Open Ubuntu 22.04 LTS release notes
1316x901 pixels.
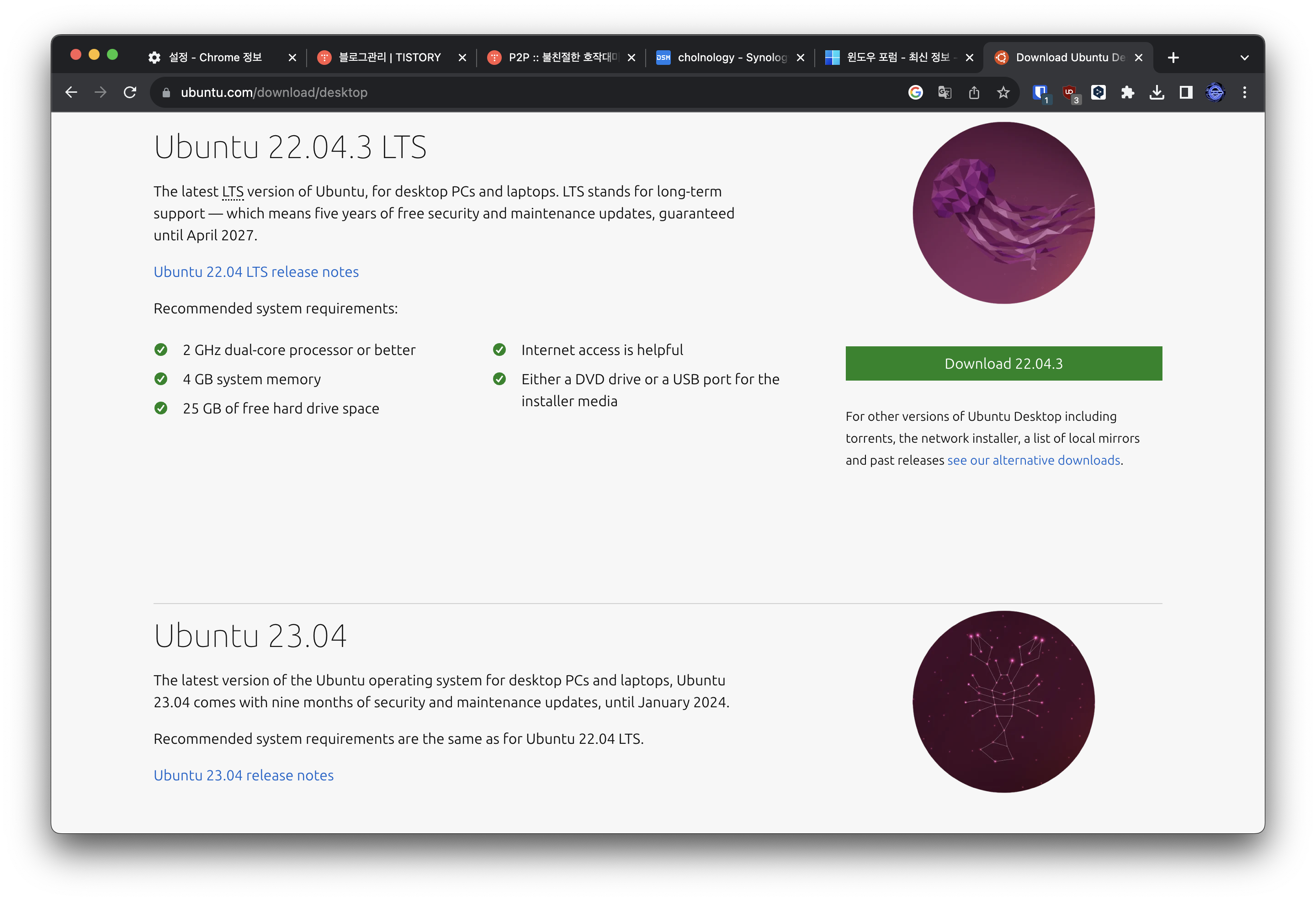256,272
